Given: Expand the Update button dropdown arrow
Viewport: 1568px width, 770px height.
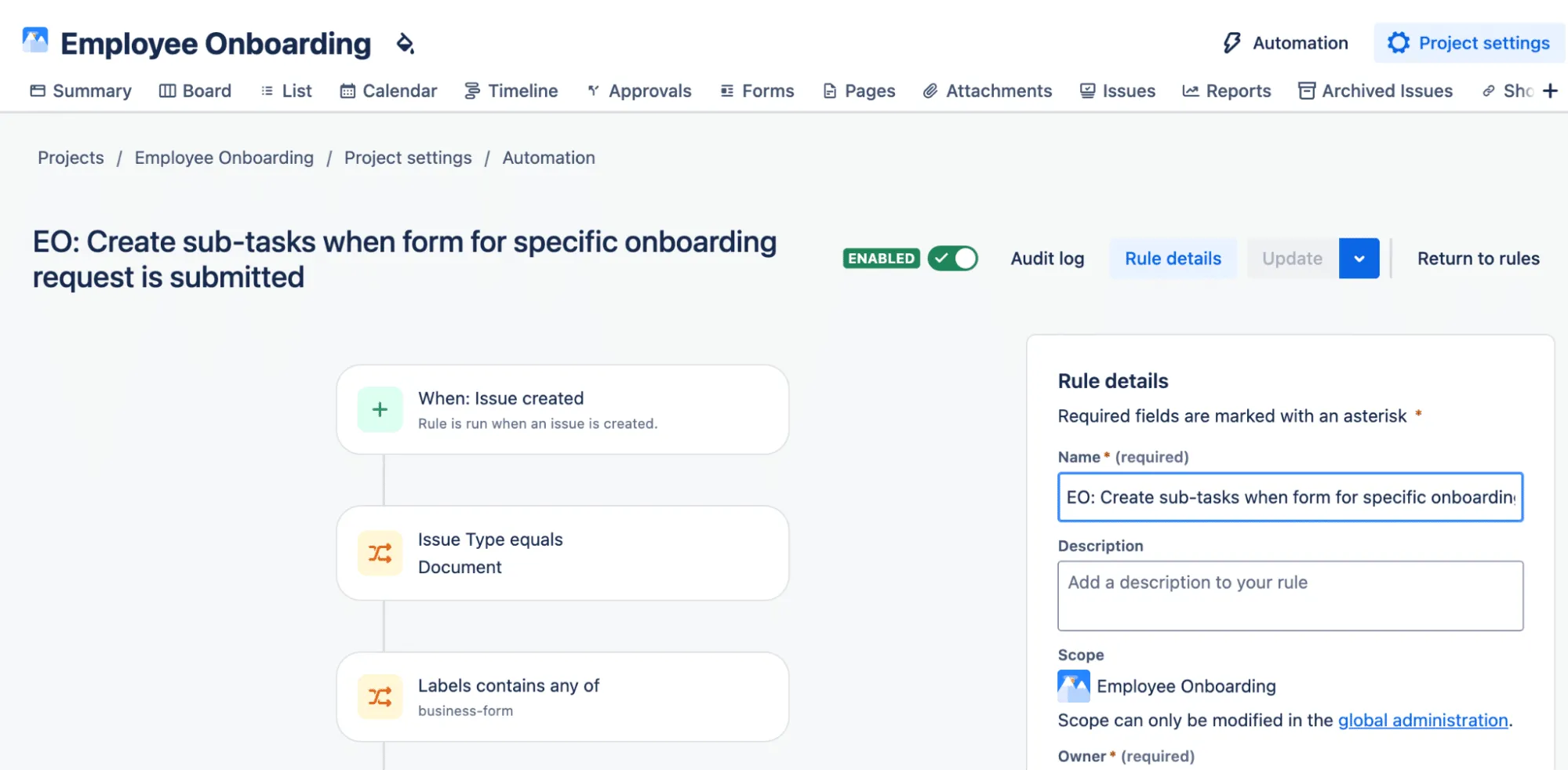Looking at the screenshot, I should pyautogui.click(x=1359, y=259).
